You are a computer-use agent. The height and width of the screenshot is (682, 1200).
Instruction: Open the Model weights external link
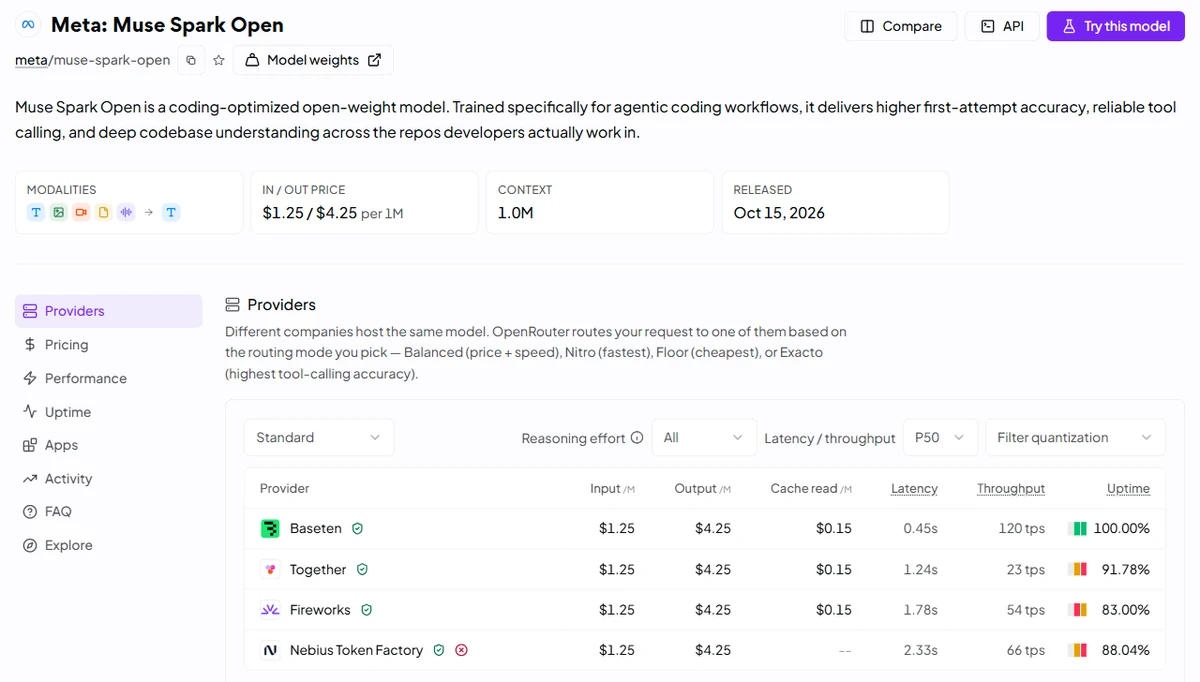tap(313, 60)
